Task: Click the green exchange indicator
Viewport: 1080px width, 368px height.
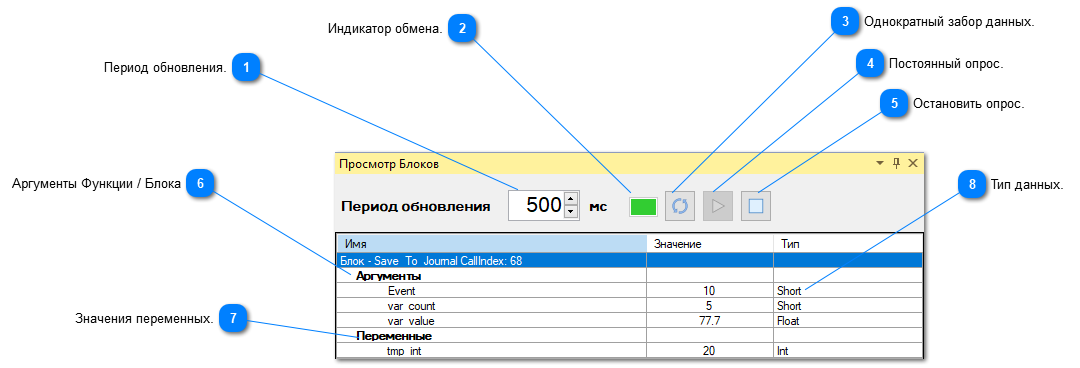Action: pos(643,207)
